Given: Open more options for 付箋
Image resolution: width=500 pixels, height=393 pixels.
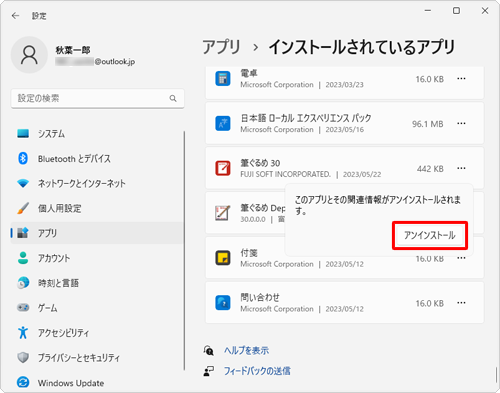Looking at the screenshot, I should 461,258.
